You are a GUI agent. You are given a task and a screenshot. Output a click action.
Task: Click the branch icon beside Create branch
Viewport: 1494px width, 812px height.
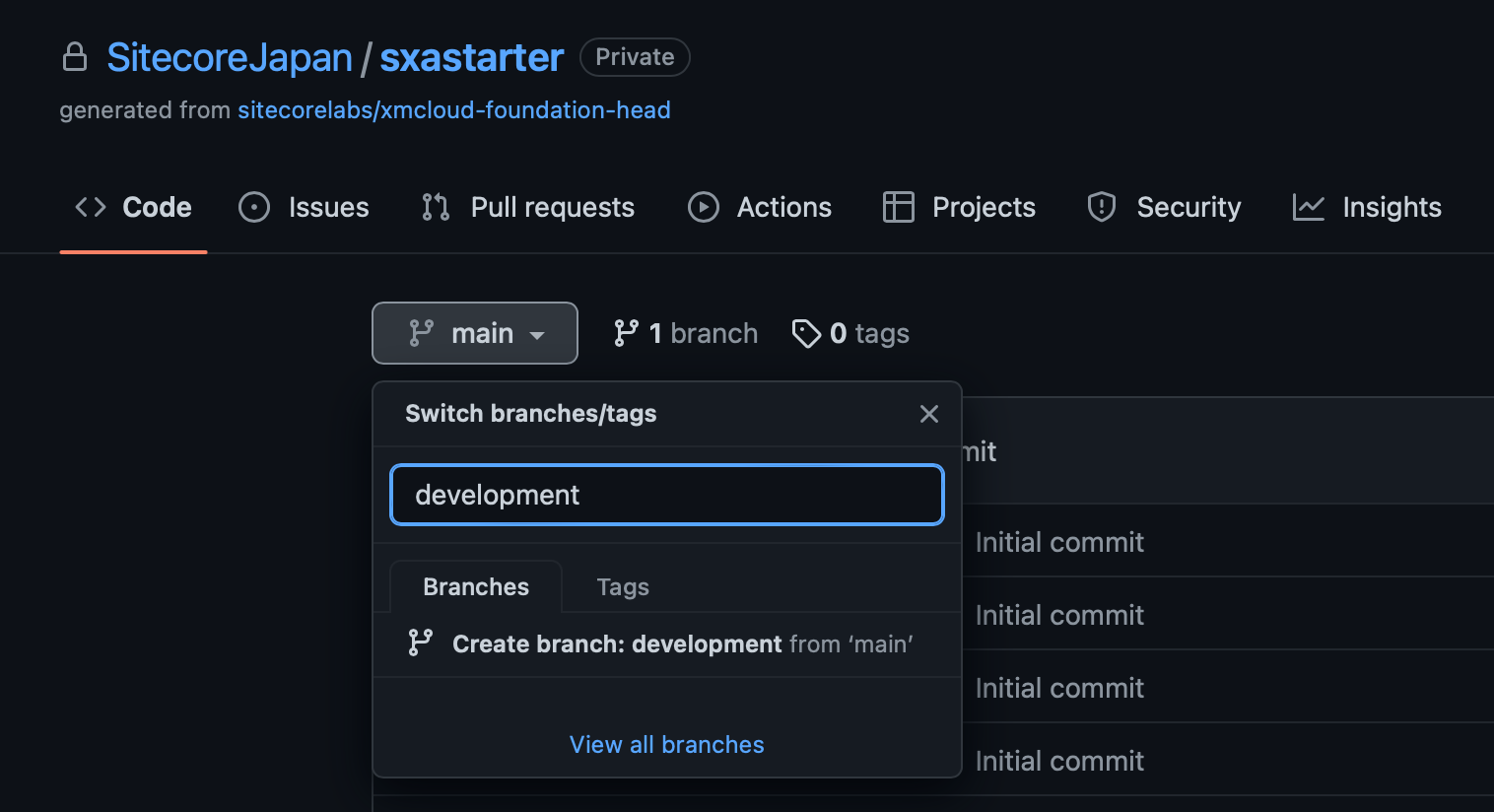coord(421,643)
